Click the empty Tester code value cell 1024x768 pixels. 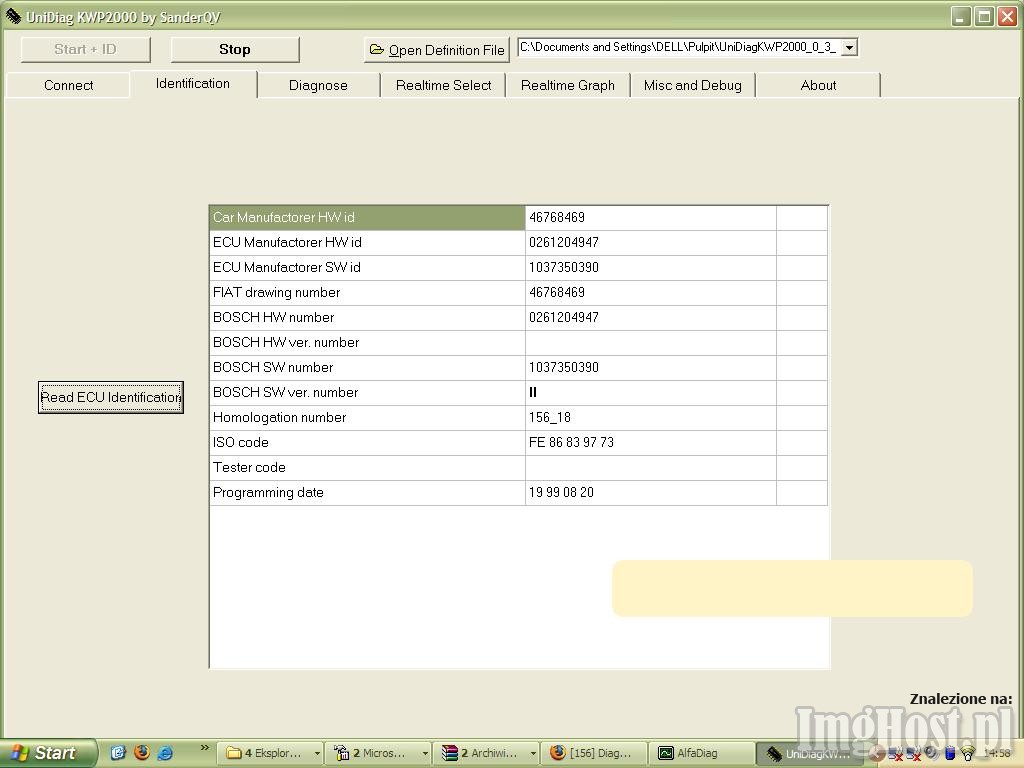650,468
